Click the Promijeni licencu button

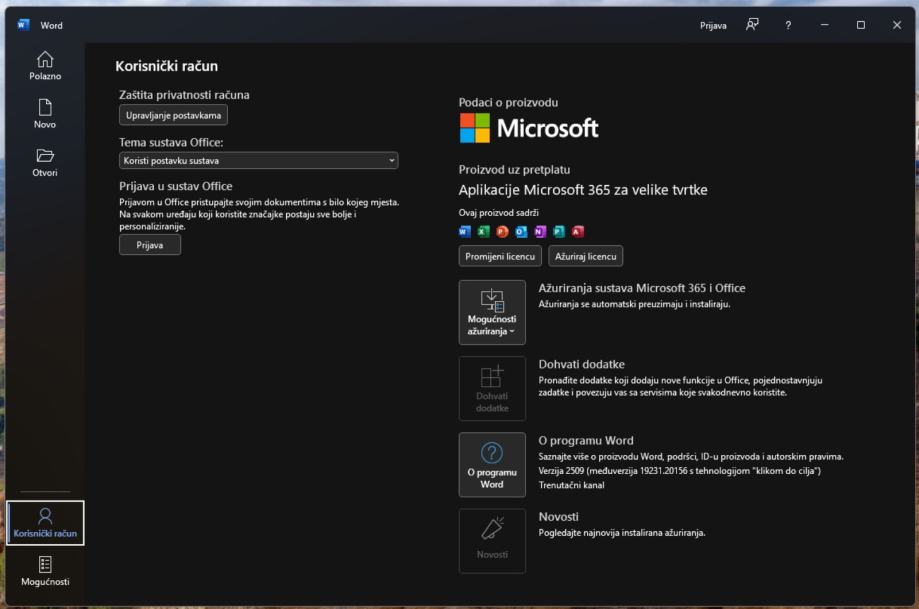(x=500, y=256)
